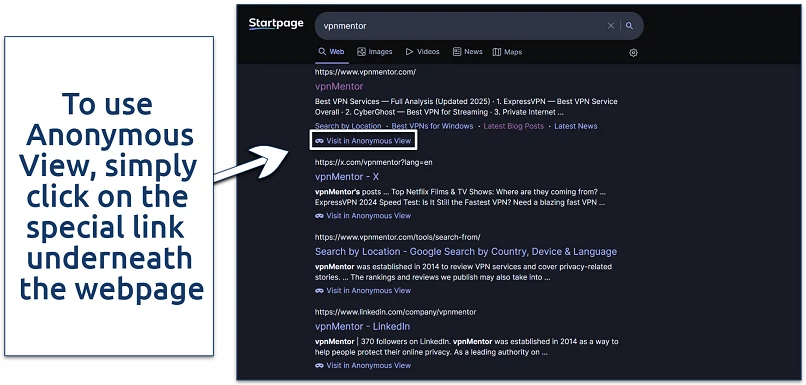
Task: Switch to the Images tab
Action: [375, 52]
